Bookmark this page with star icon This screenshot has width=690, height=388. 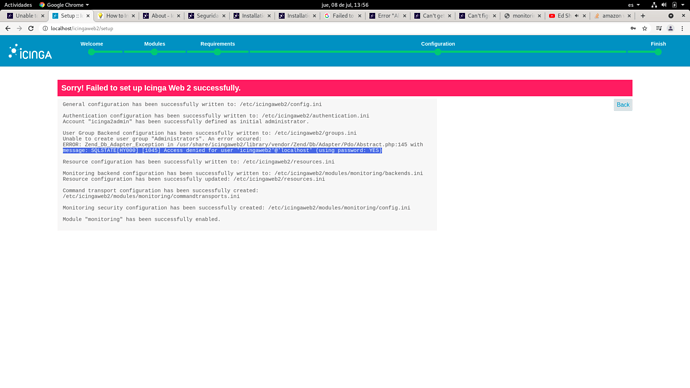coord(645,28)
